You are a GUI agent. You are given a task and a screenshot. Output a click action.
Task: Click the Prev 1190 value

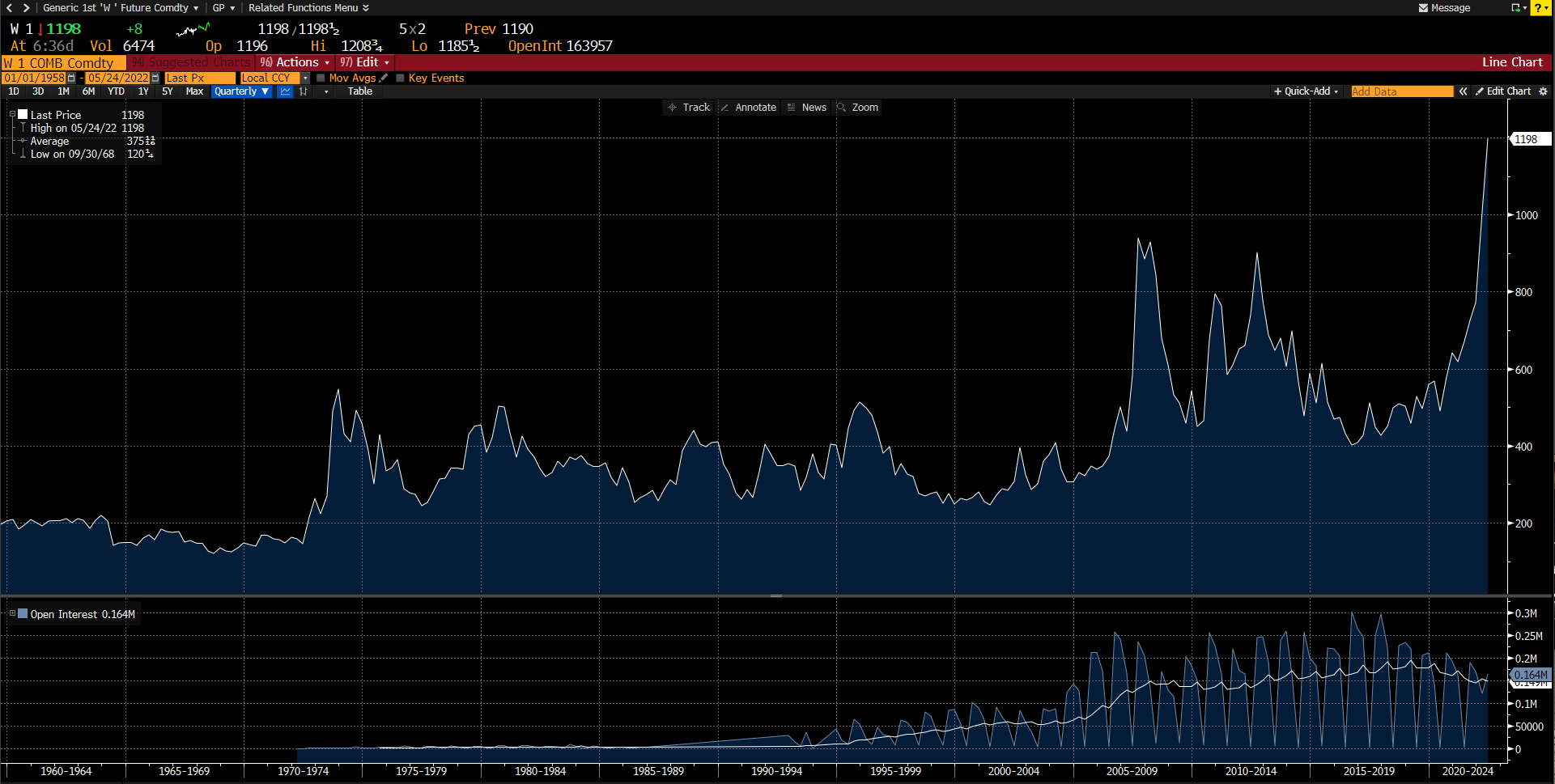click(499, 29)
